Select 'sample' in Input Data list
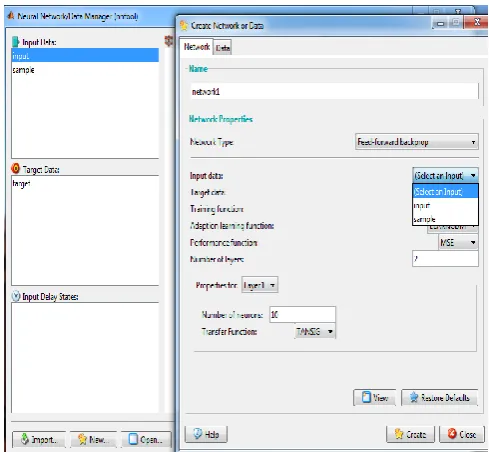Screen dimensions: 489x452 [x=85, y=70]
